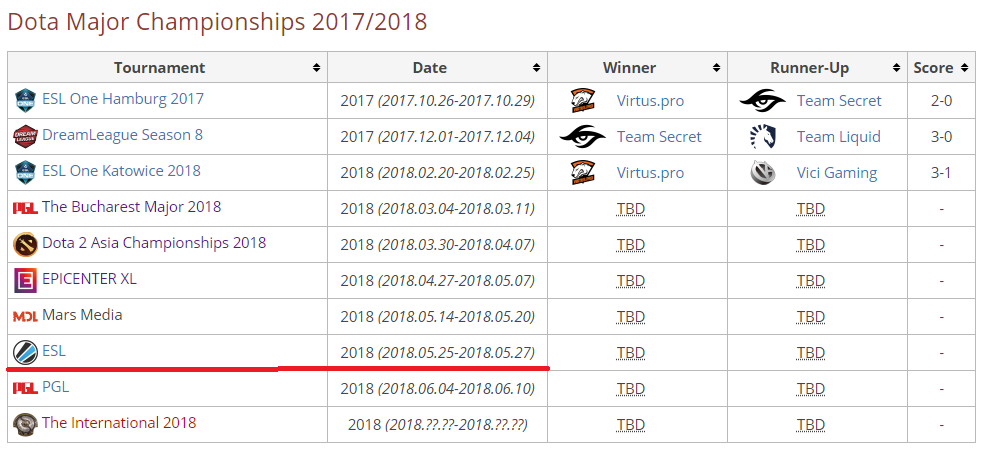
Task: Sort table by Date column arrows
Action: pyautogui.click(x=536, y=68)
